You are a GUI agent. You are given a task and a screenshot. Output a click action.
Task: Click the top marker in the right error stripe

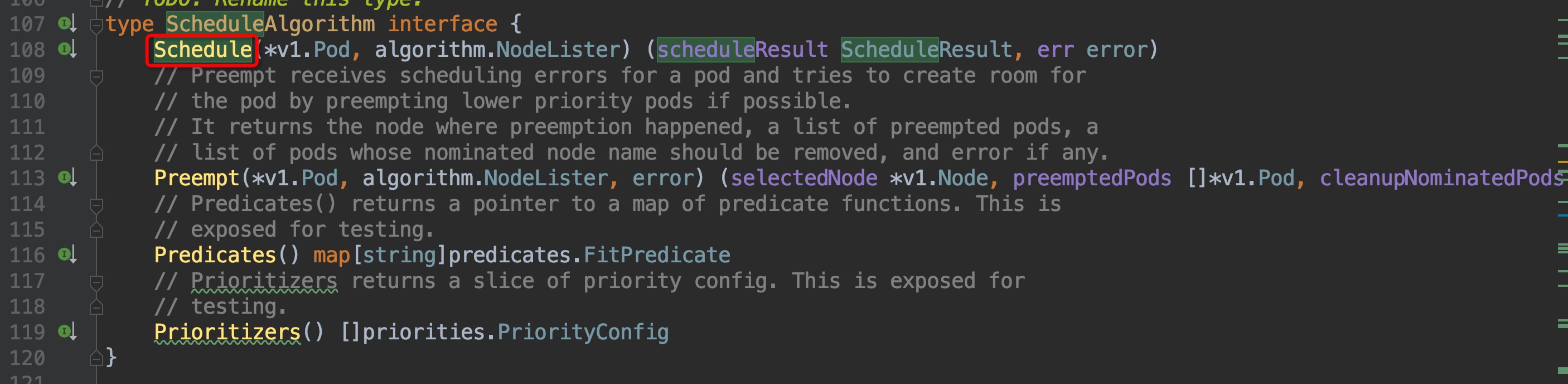tap(1562, 20)
